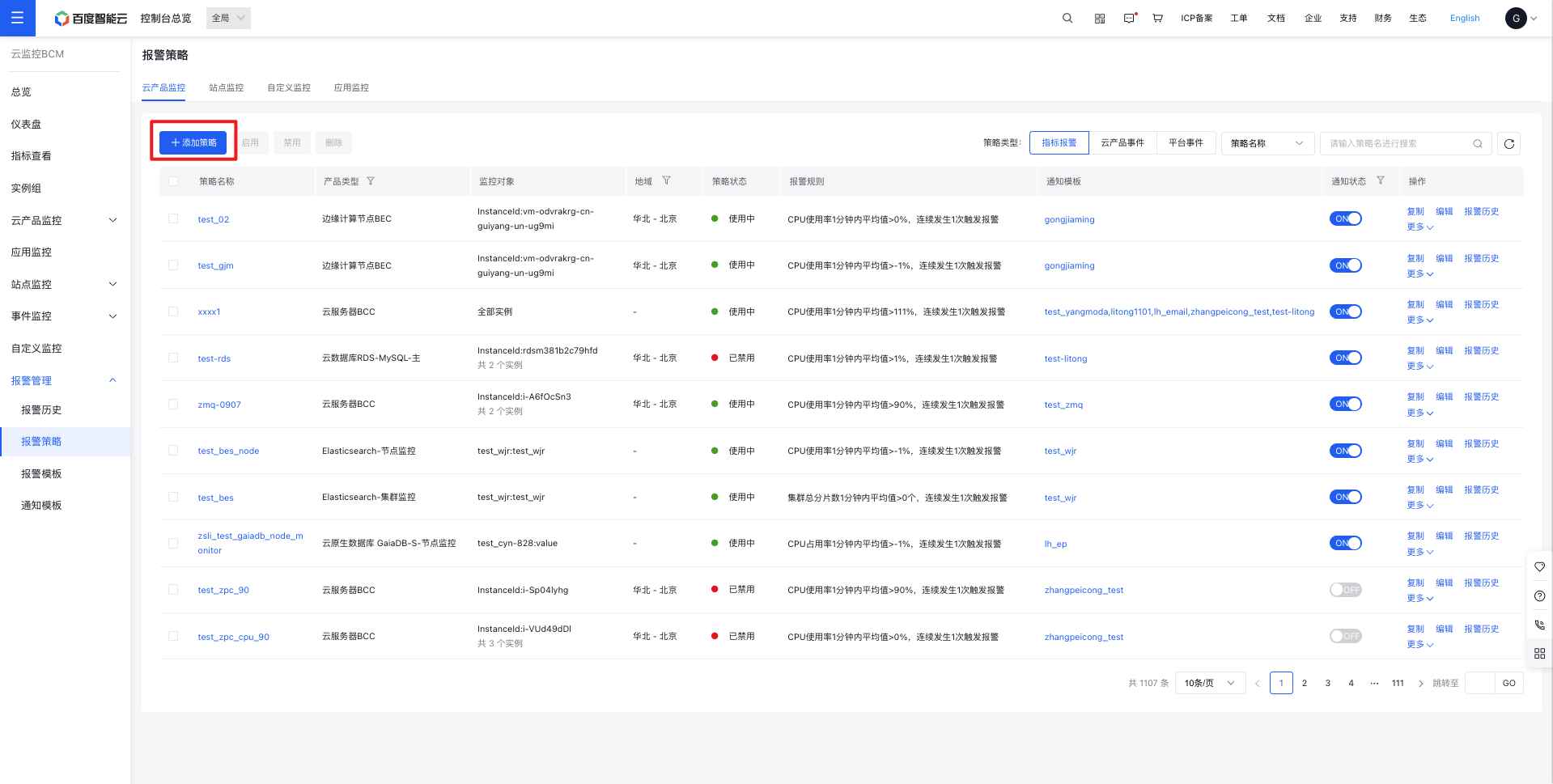Check the test_02 row checkbox
The width and height of the screenshot is (1553, 784).
click(x=173, y=218)
